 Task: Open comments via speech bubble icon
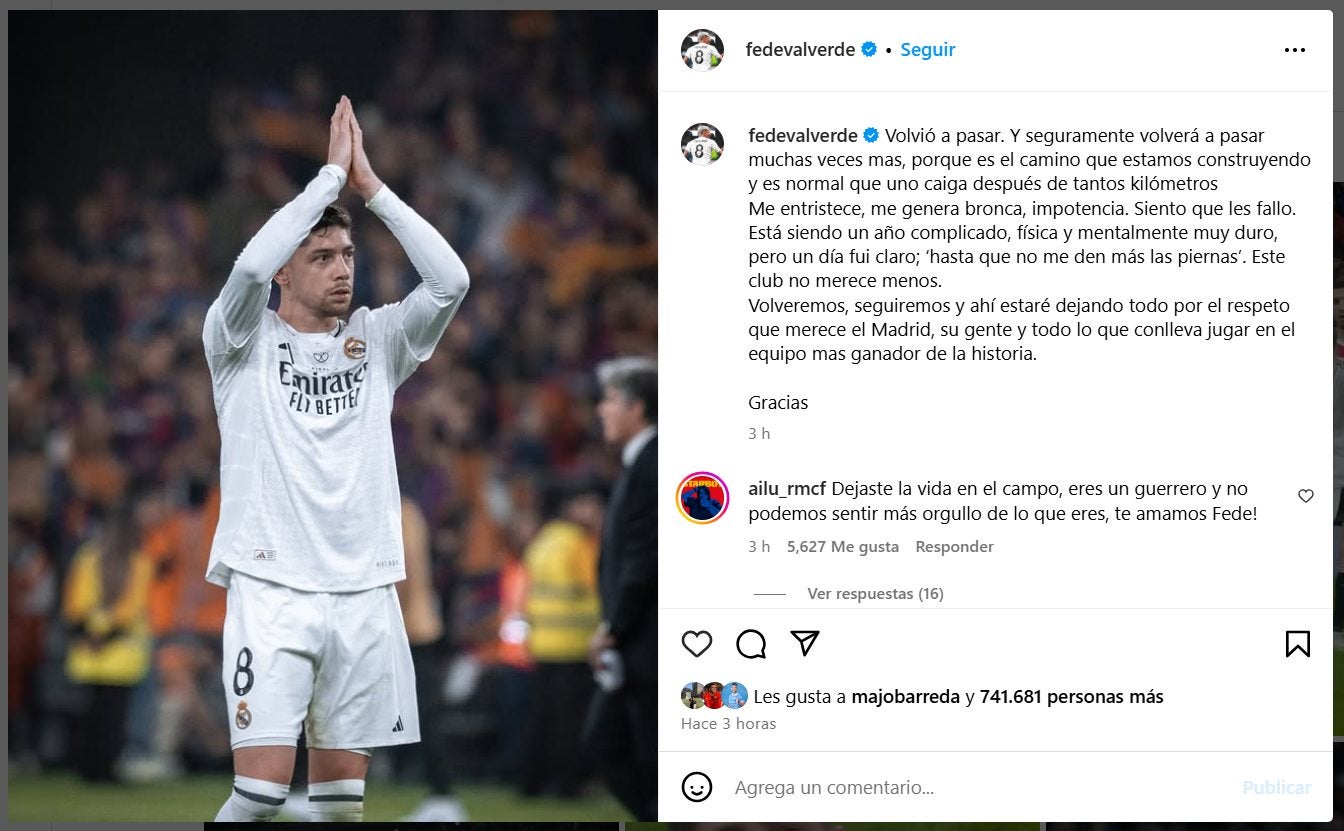pyautogui.click(x=751, y=644)
